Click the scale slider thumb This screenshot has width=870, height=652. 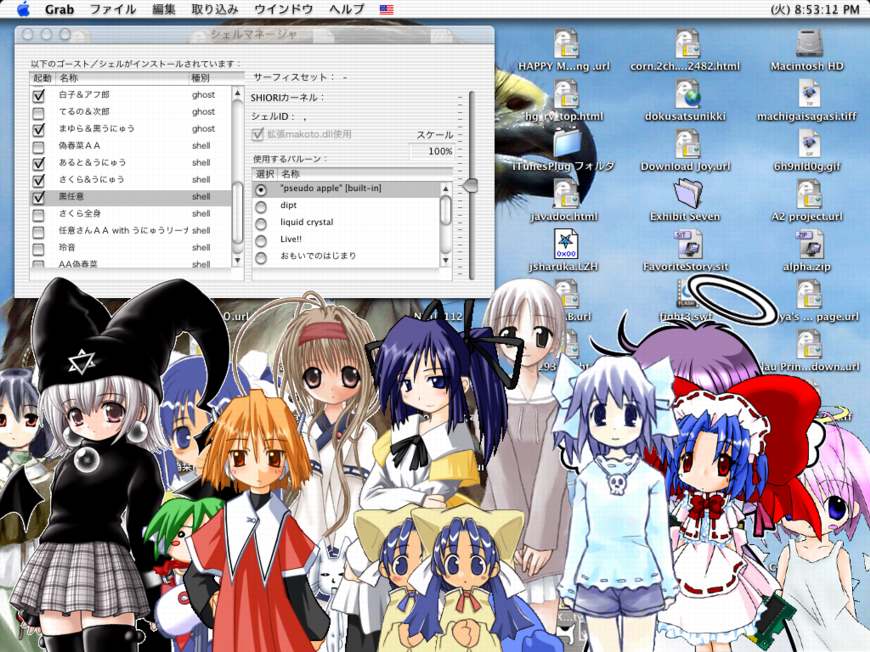(x=471, y=185)
